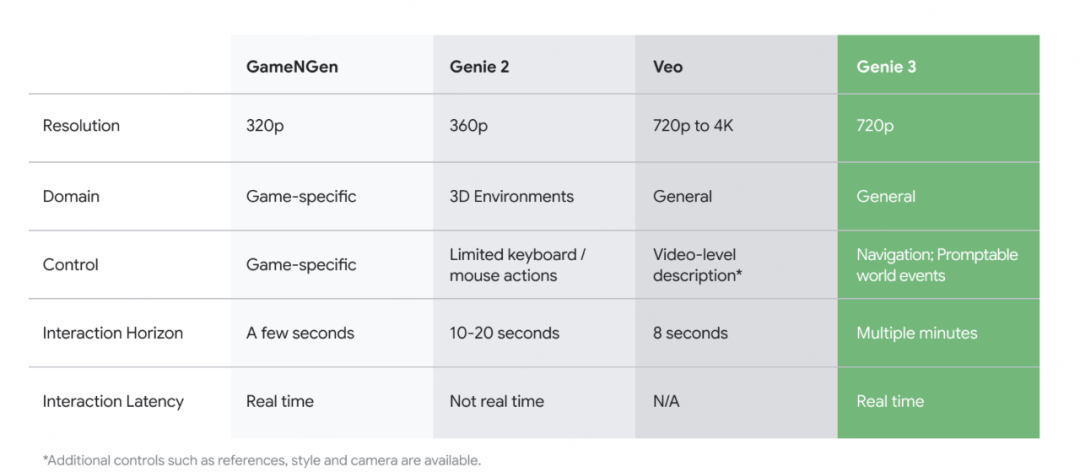Click the "3D Environments" cell
Image resolution: width=1080 pixels, height=472 pixels.
pos(511,196)
